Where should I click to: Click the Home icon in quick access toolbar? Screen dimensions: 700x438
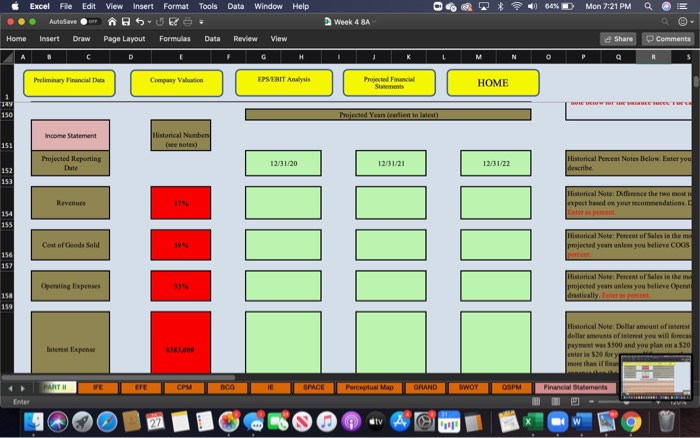click(112, 21)
